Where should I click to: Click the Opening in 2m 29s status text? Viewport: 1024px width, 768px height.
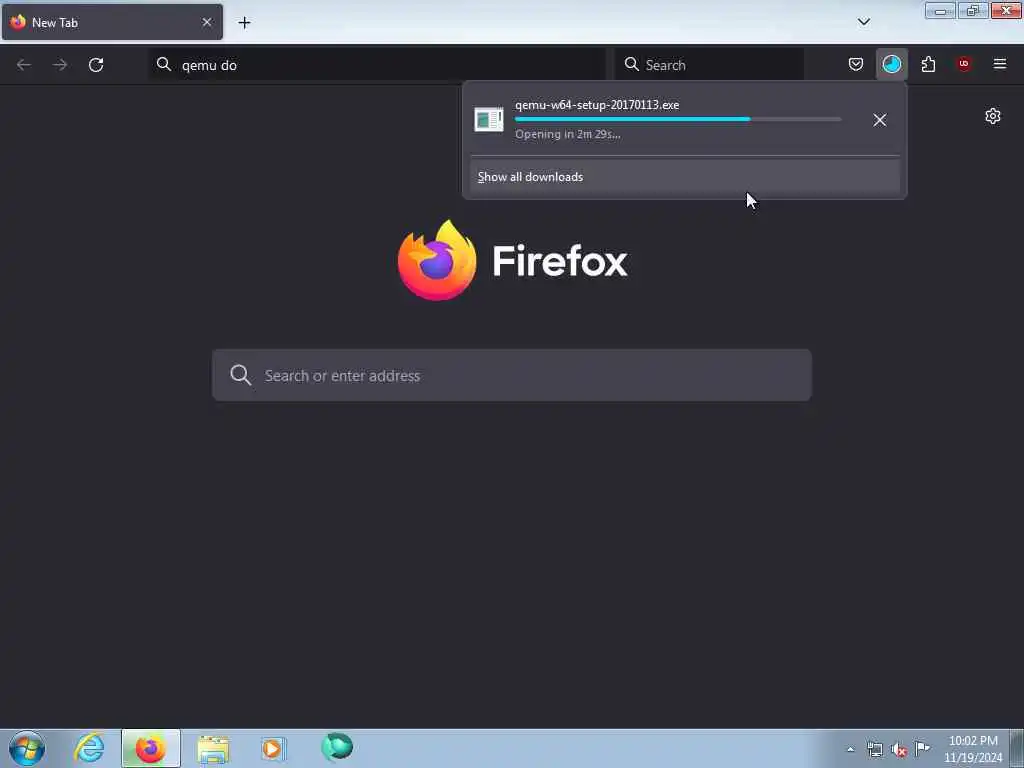coord(567,134)
